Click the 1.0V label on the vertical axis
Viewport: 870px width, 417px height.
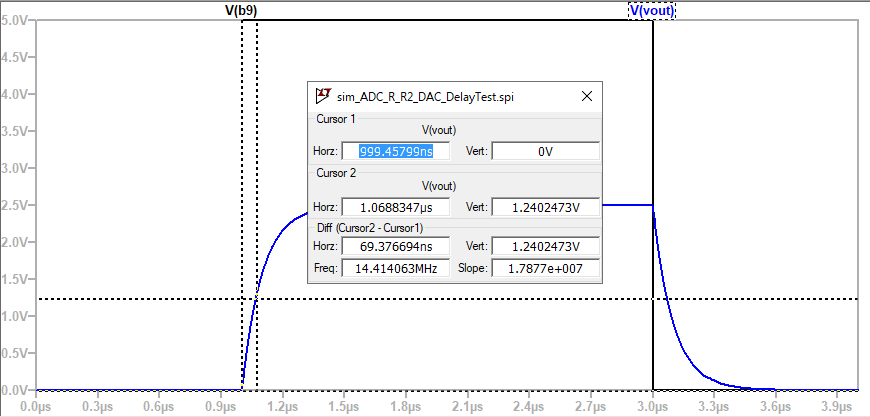pyautogui.click(x=18, y=315)
